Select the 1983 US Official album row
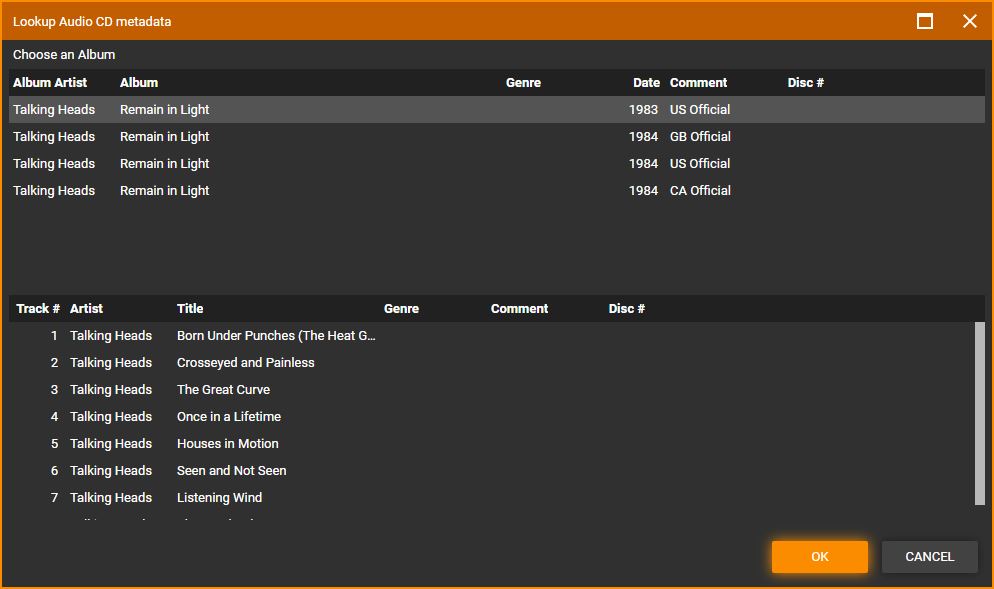 click(400, 110)
